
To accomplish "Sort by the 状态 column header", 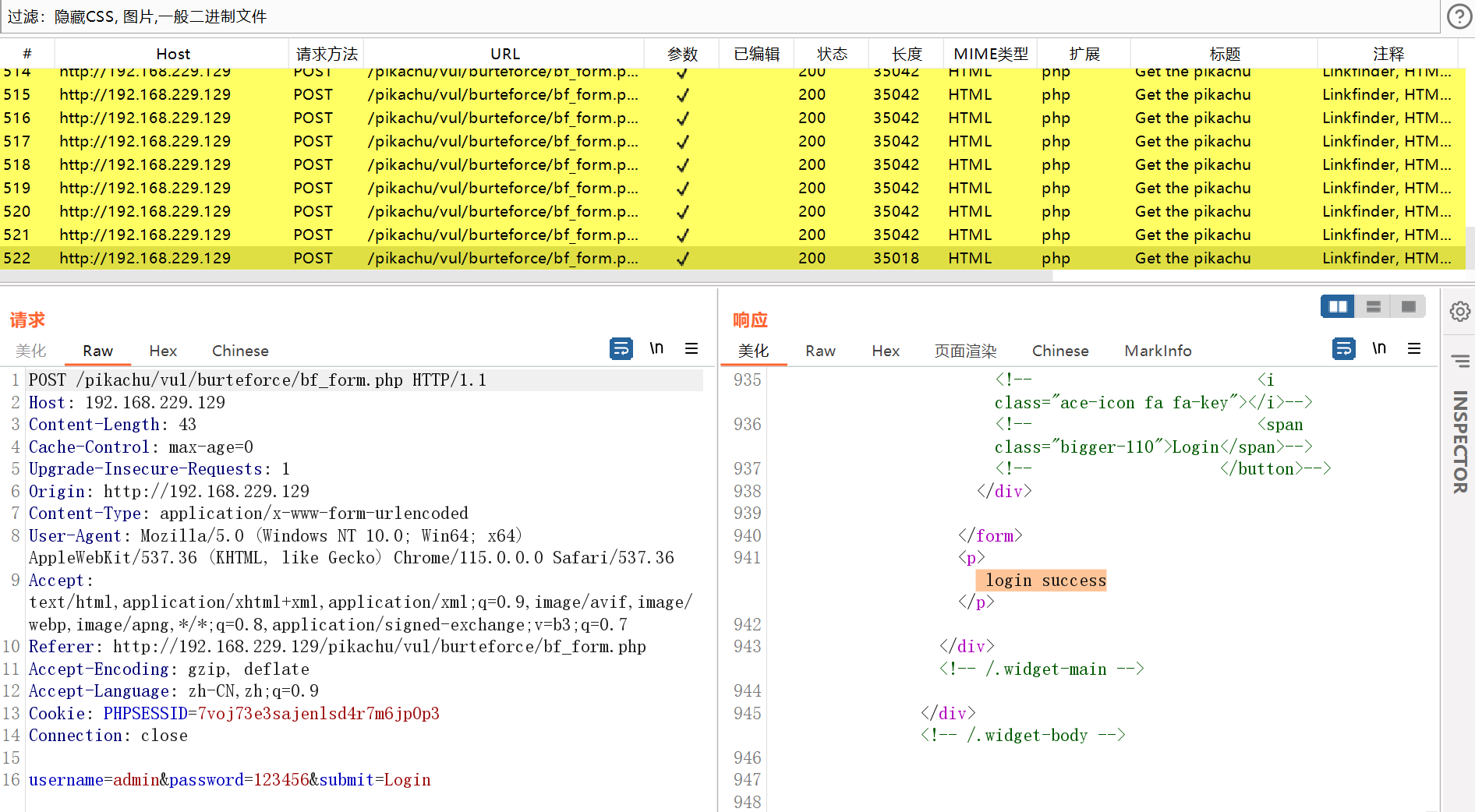I will (832, 54).
